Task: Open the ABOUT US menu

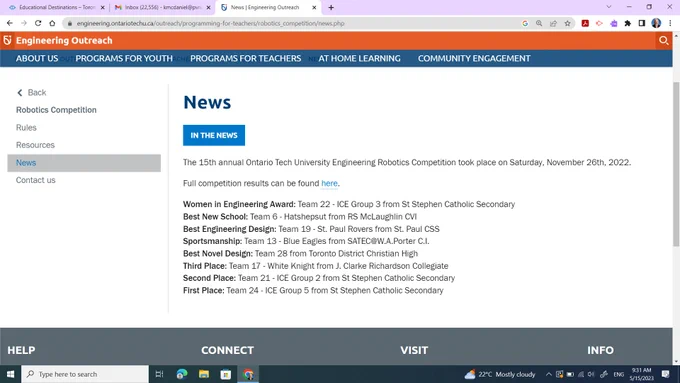Action: pos(37,59)
